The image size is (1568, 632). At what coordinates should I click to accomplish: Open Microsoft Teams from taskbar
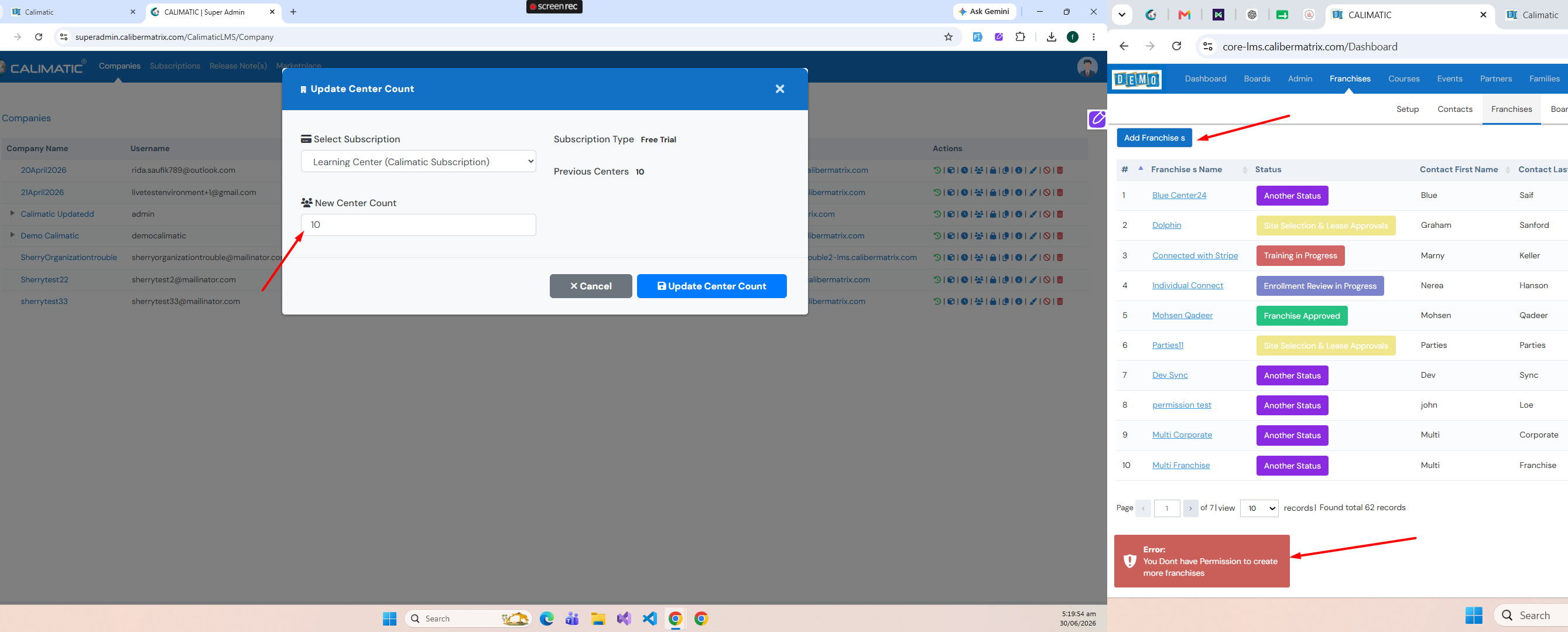tap(572, 619)
